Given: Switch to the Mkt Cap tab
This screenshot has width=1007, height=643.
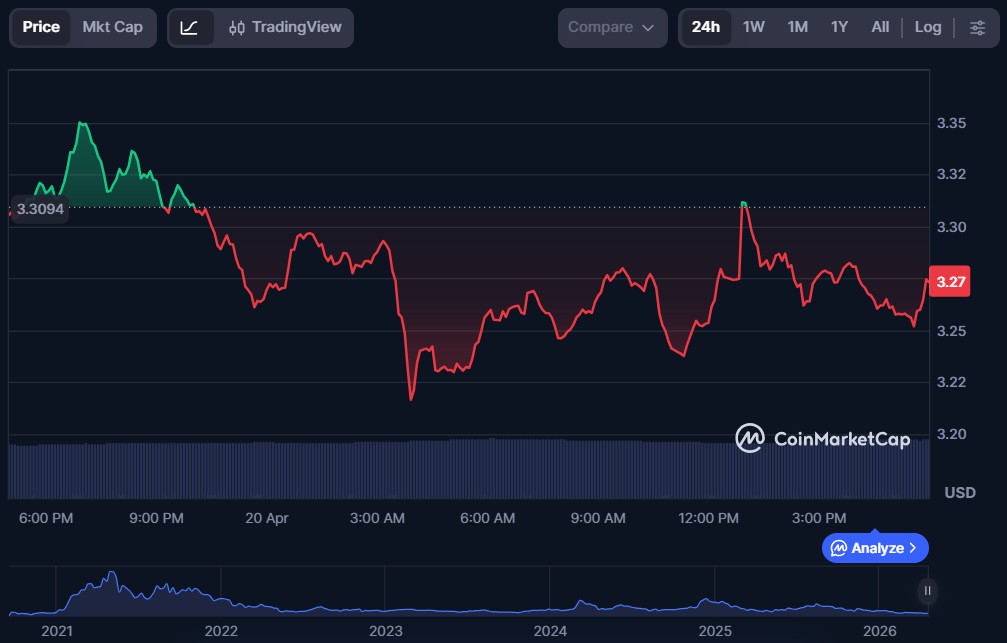Looking at the screenshot, I should [112, 27].
